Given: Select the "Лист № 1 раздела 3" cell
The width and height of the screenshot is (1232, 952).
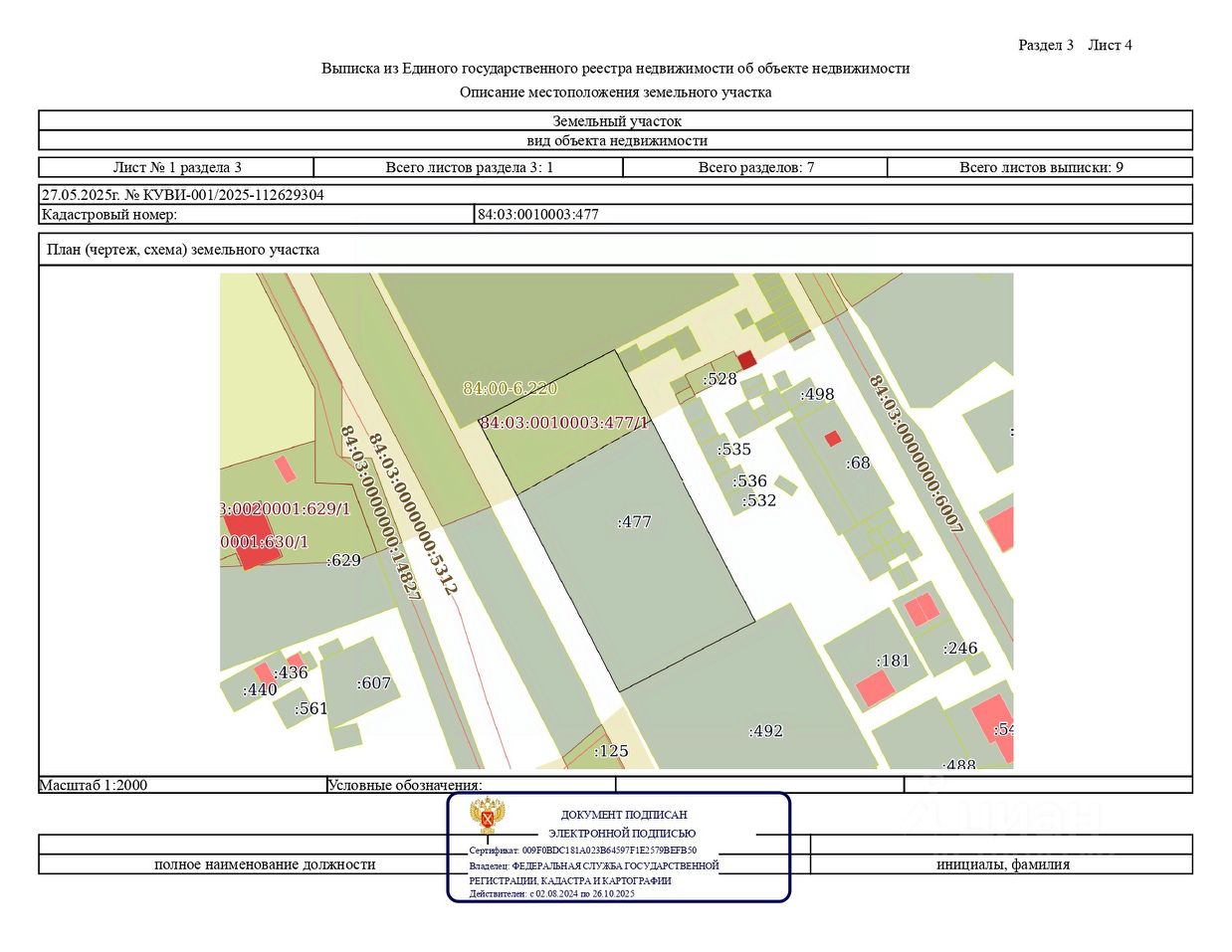Looking at the screenshot, I should [x=177, y=167].
